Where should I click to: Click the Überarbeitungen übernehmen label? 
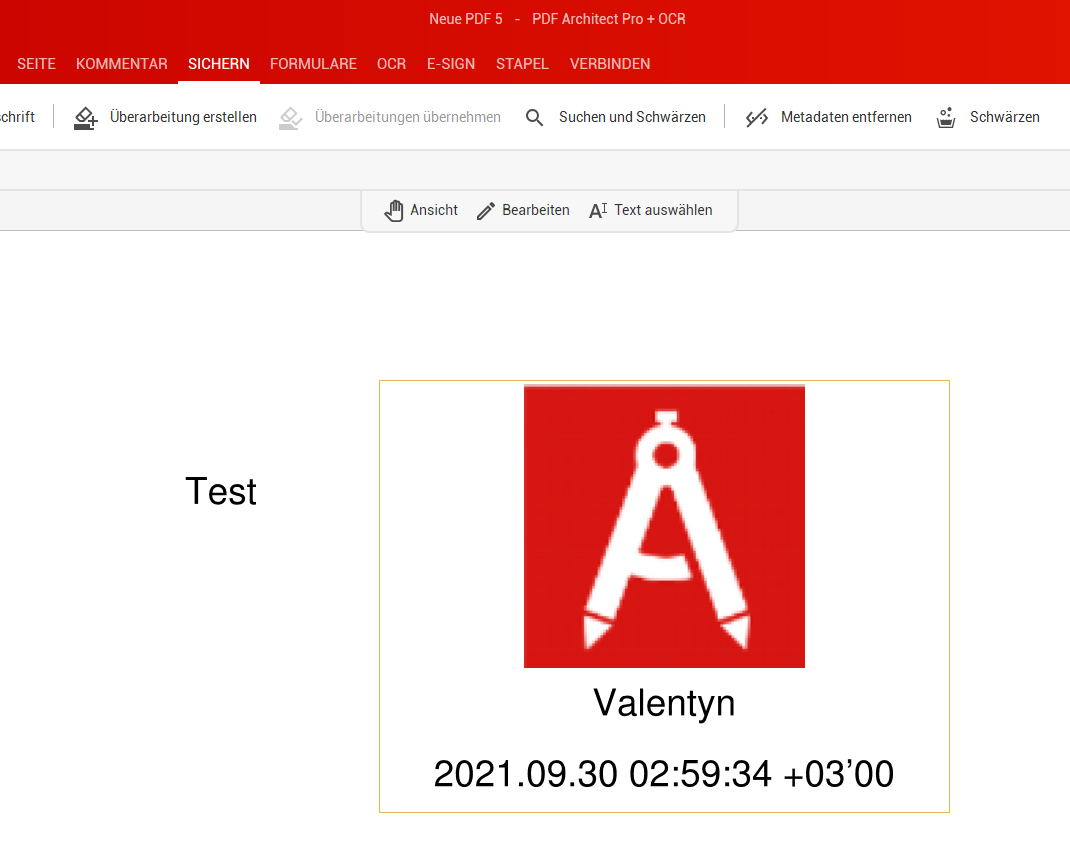click(407, 117)
